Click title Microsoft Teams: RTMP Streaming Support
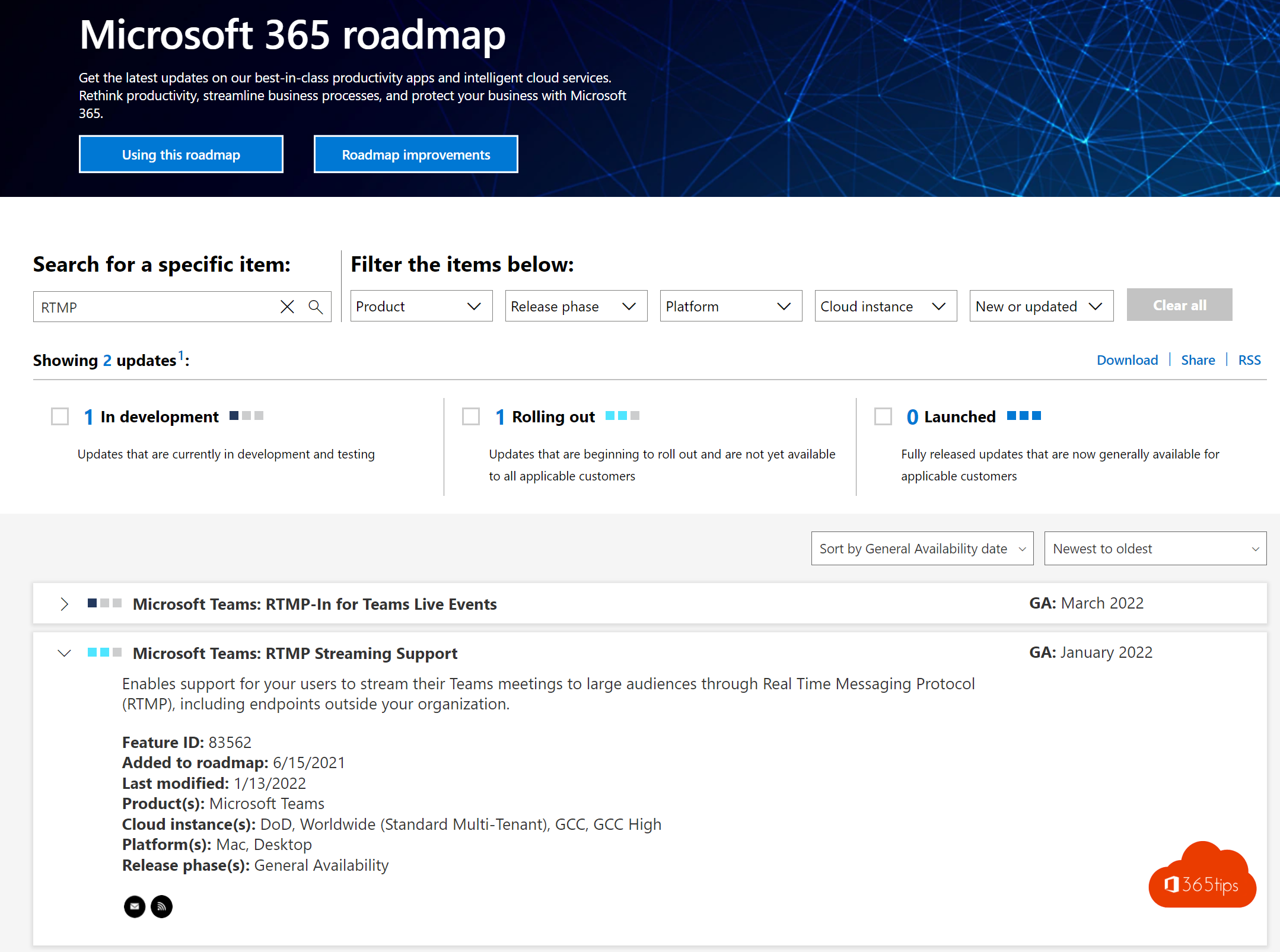This screenshot has width=1280, height=952. pos(295,653)
